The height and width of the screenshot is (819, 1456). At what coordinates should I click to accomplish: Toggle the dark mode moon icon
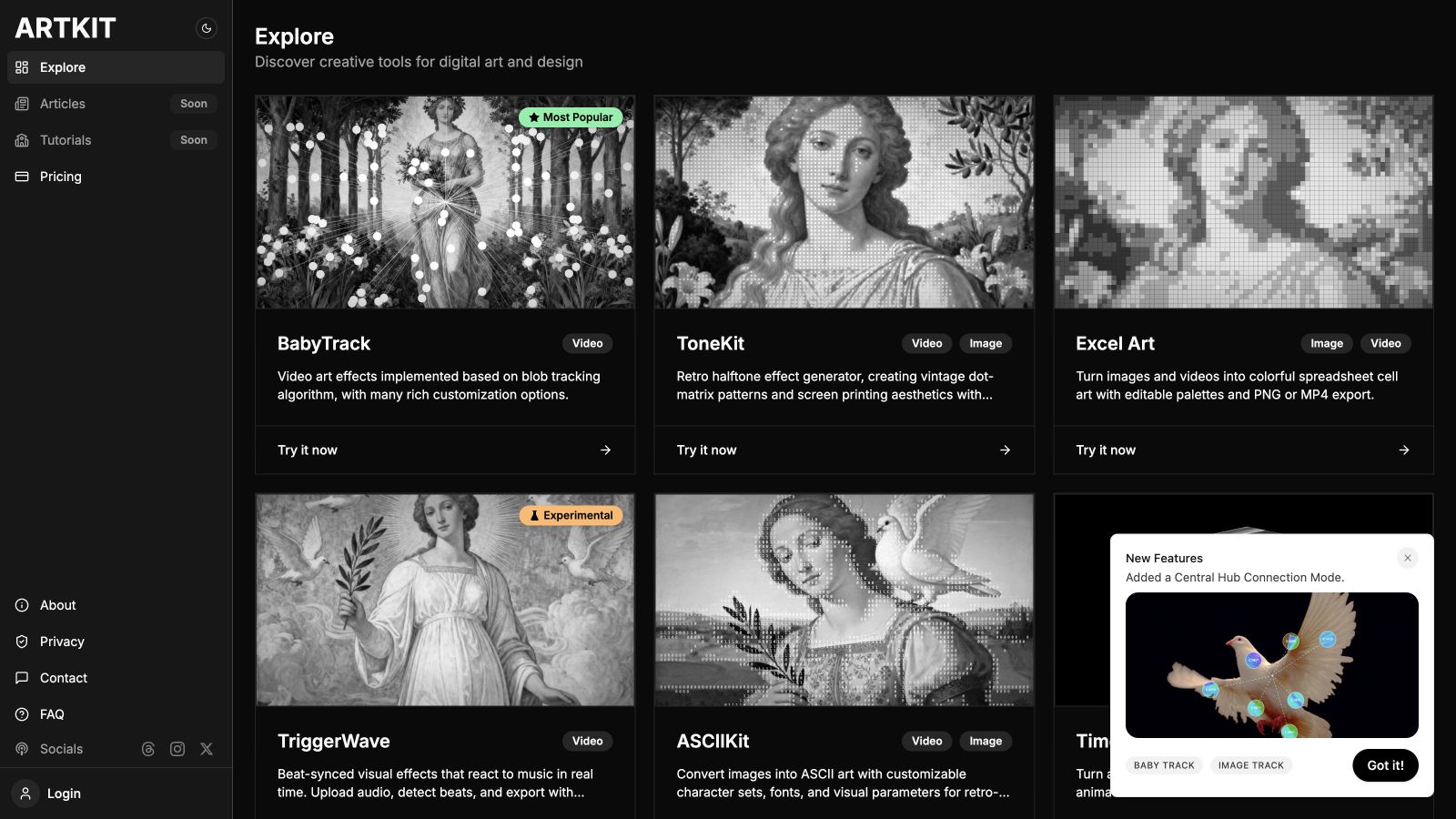(x=207, y=28)
